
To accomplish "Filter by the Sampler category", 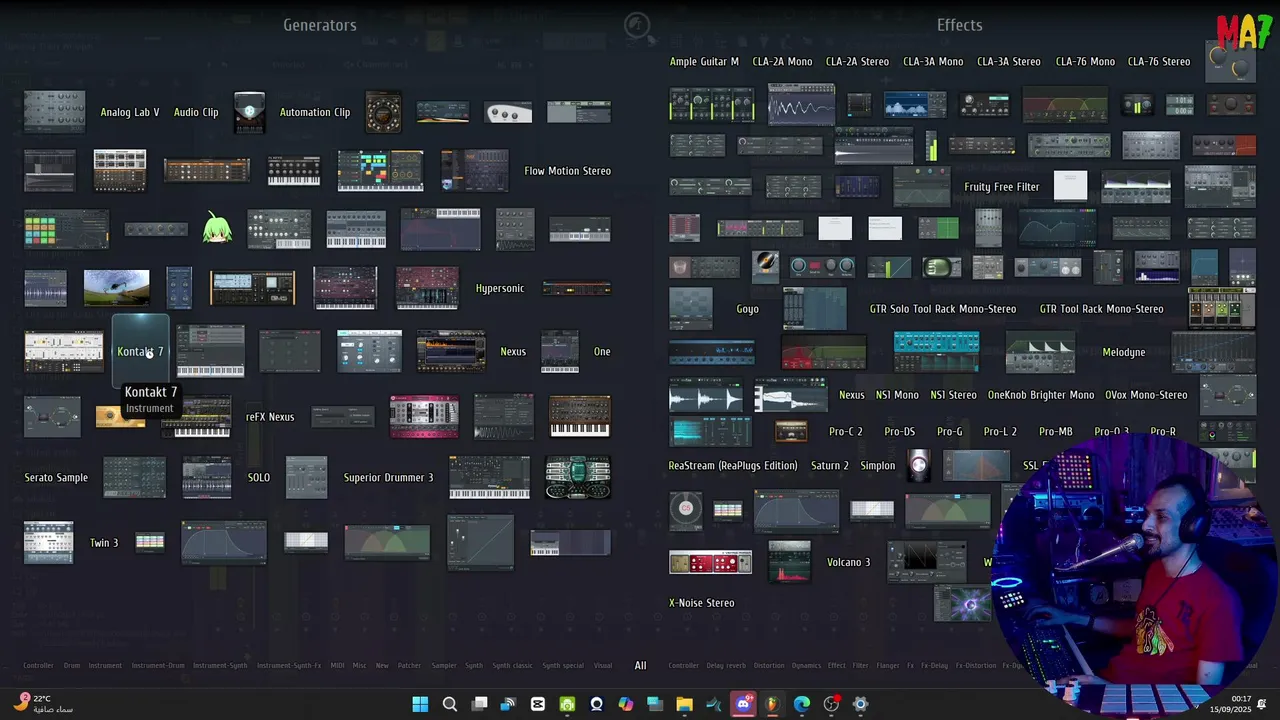I will 444,666.
